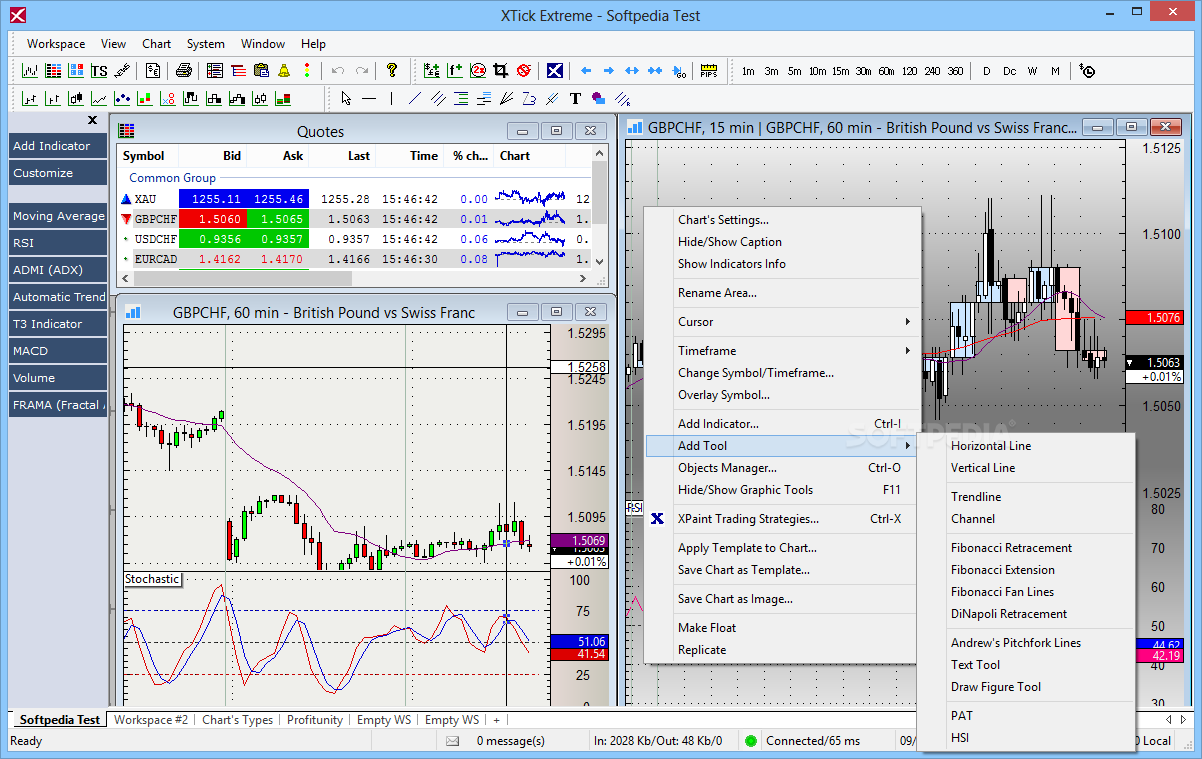The width and height of the screenshot is (1202, 759).
Task: Open the Workspace menu
Action: [56, 44]
